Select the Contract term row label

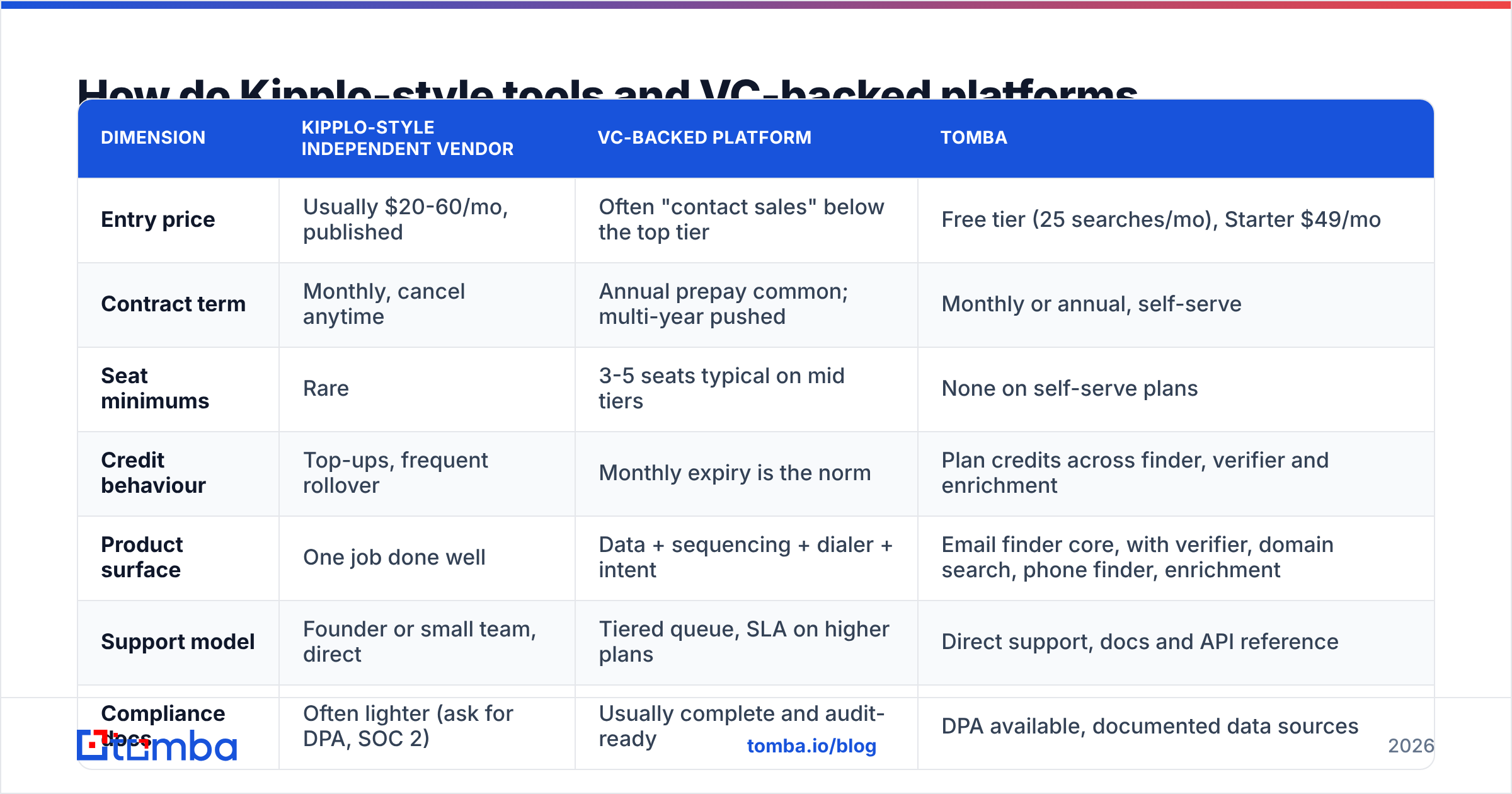(x=173, y=304)
